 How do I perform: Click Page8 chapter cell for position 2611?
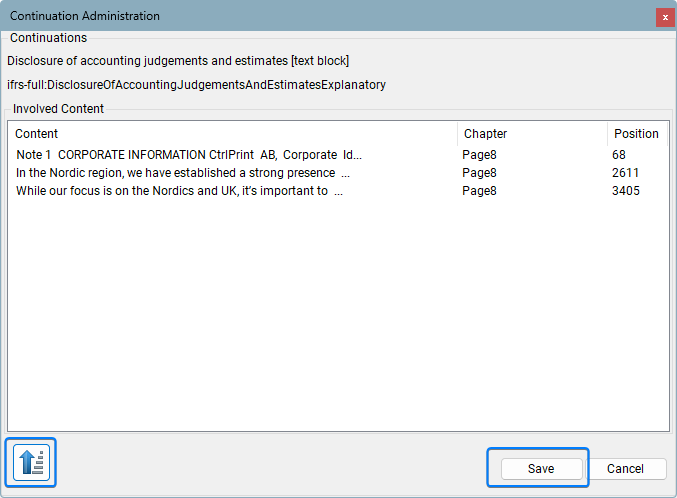pos(479,173)
